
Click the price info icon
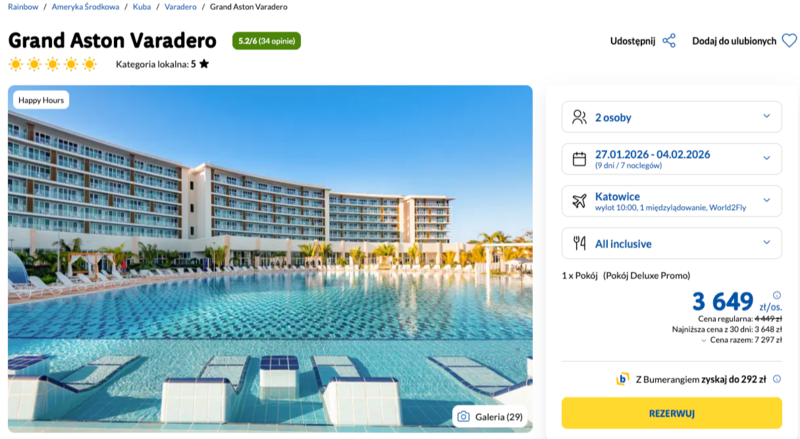(777, 295)
